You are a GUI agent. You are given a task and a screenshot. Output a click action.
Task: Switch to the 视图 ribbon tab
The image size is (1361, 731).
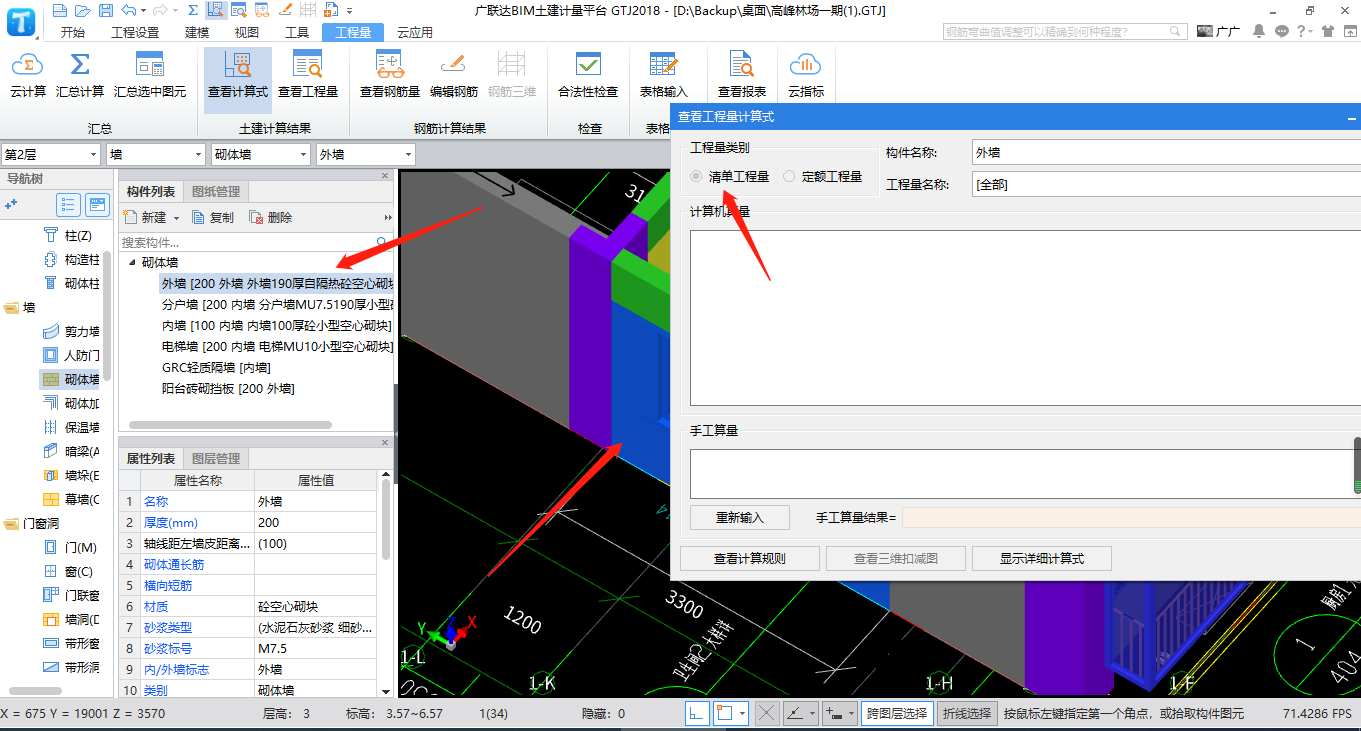click(x=247, y=32)
